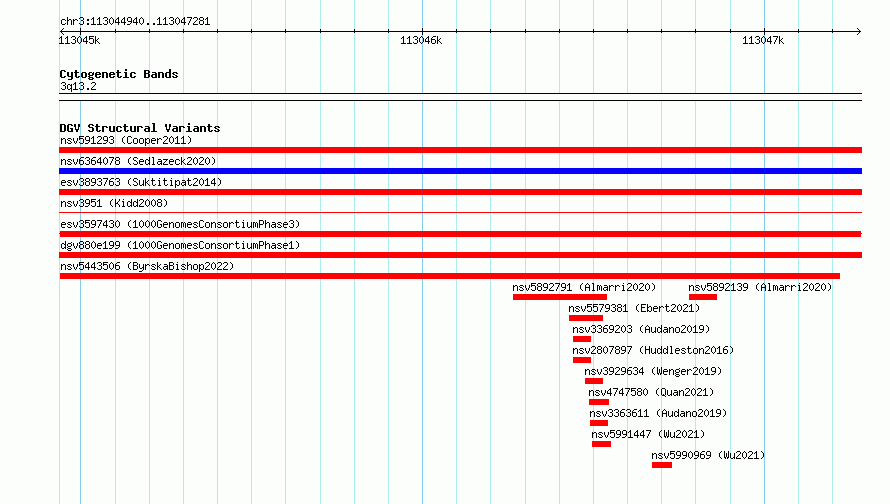The width and height of the screenshot is (890, 504).
Task: Click the DGV Structural Variants track title
Action: [140, 128]
